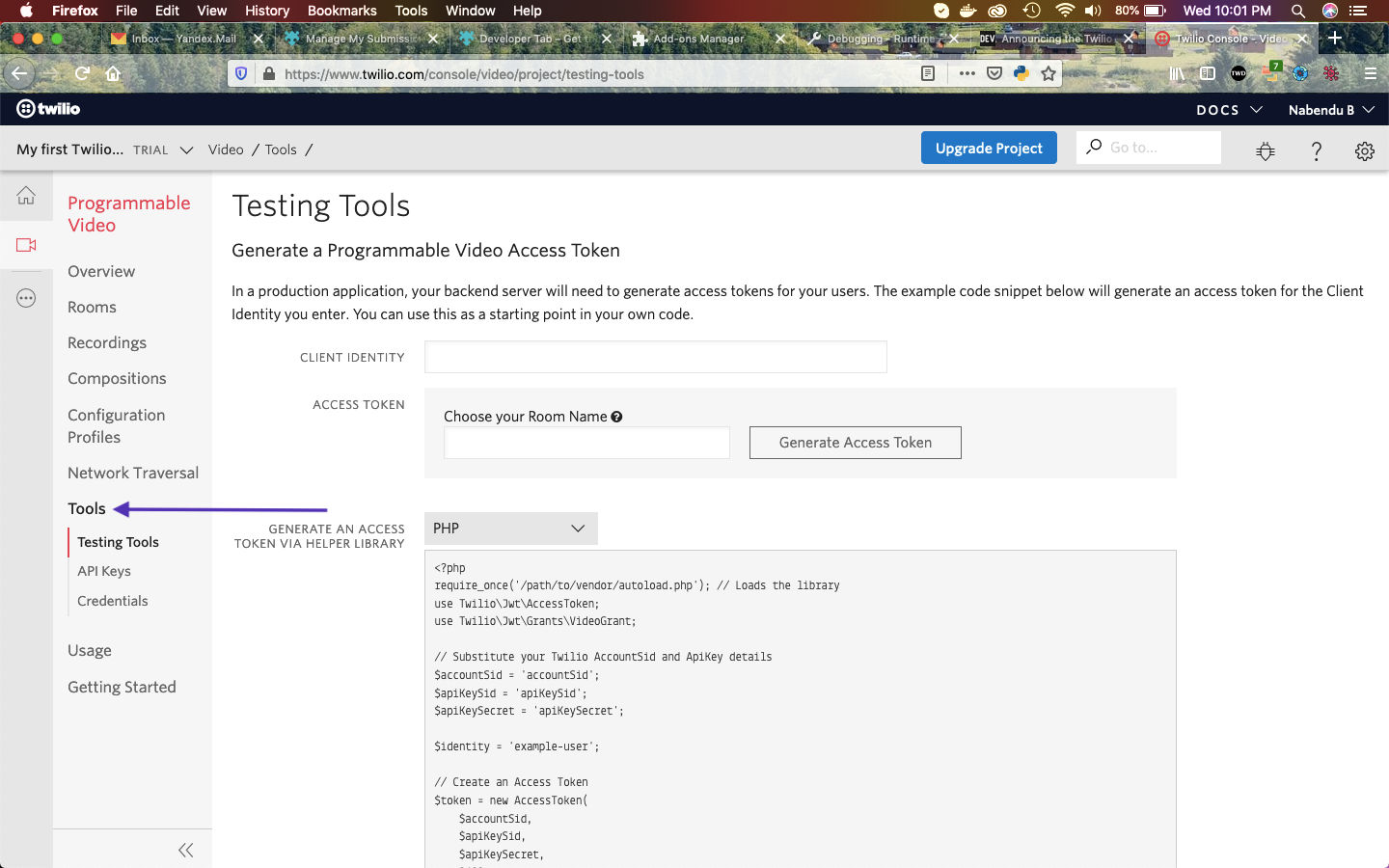The height and width of the screenshot is (868, 1389).
Task: Toggle reader view in address bar
Action: pyautogui.click(x=928, y=73)
